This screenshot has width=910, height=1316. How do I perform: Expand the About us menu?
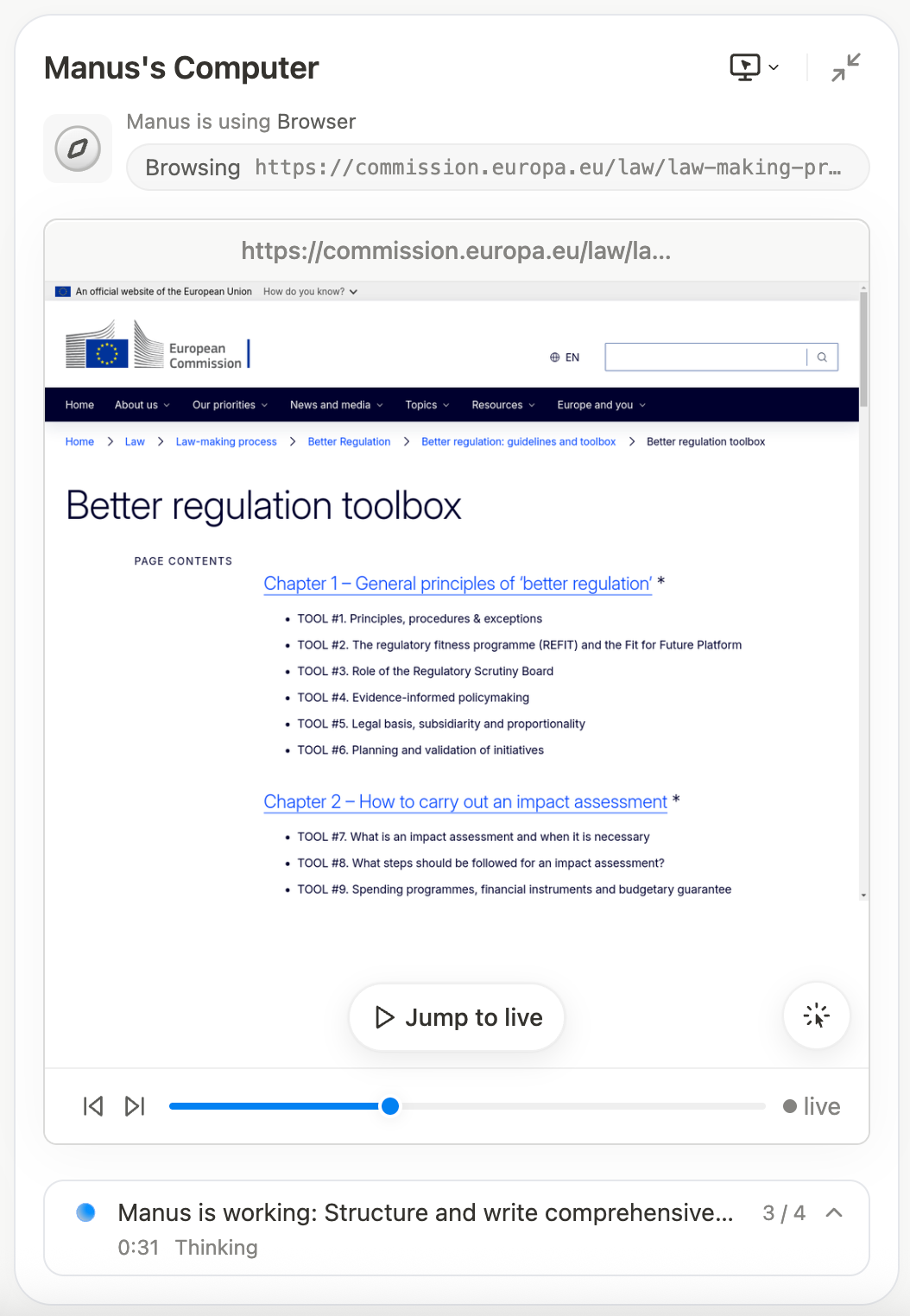tap(142, 405)
